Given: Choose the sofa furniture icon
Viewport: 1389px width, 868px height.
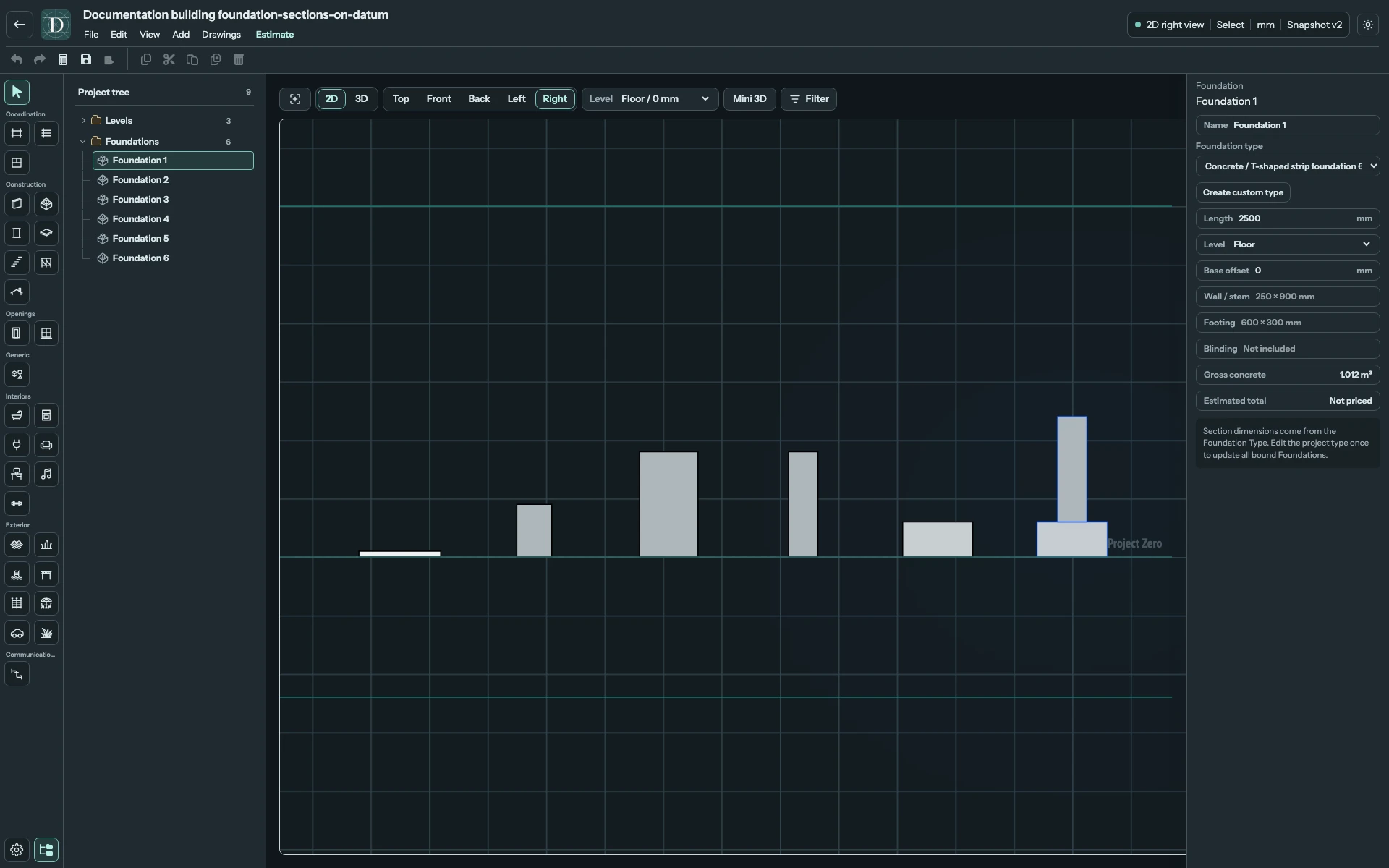Looking at the screenshot, I should tap(46, 445).
